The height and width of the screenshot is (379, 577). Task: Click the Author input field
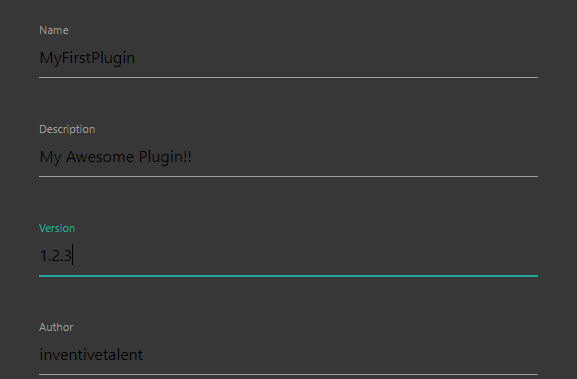[288, 355]
